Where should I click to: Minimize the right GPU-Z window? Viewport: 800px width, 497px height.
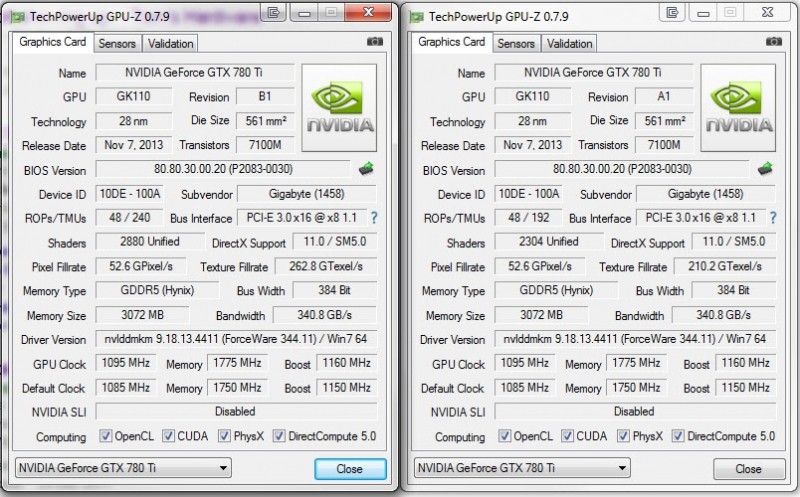click(704, 12)
